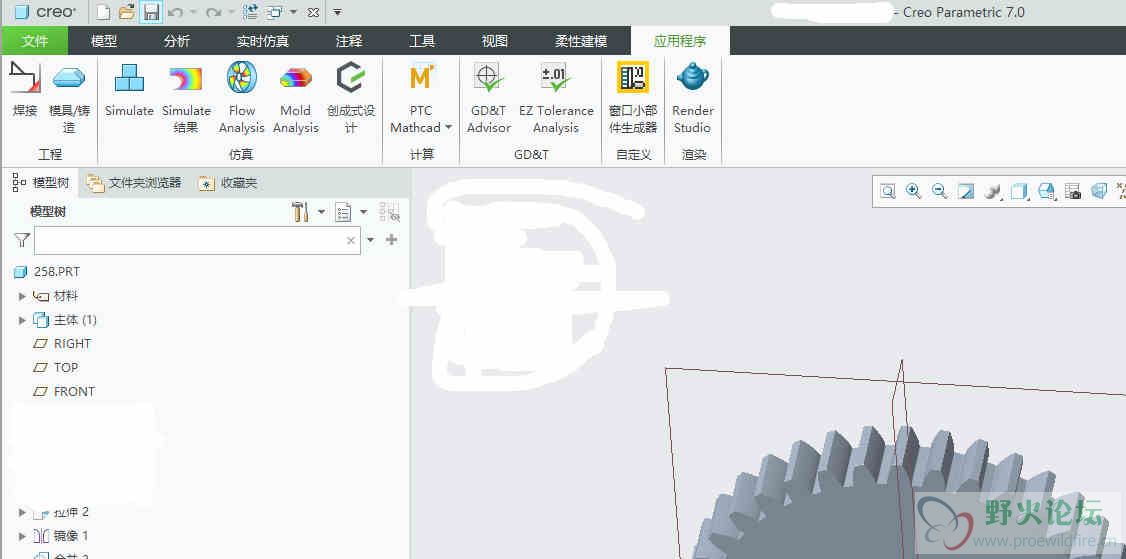
Task: Open display style options in graphics toolbar
Action: coord(1019,191)
